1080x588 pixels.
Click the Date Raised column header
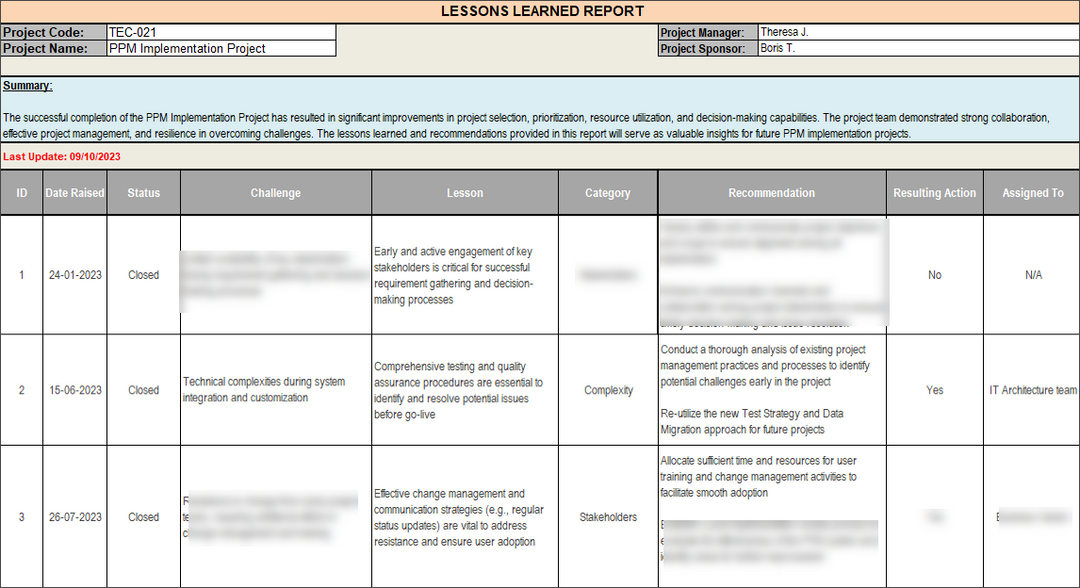75,193
